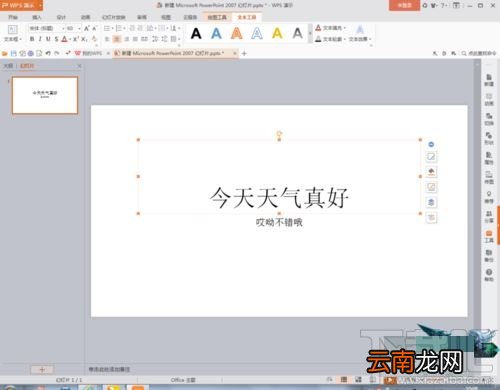Screen dimensions: 500x390
Task: Apply the yellow WordArt style
Action: tap(277, 33)
